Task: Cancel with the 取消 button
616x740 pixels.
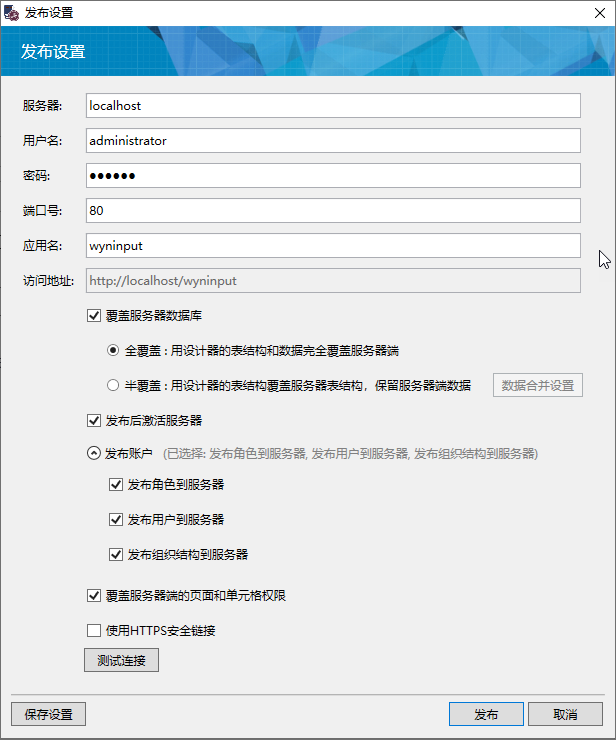Action: point(565,715)
